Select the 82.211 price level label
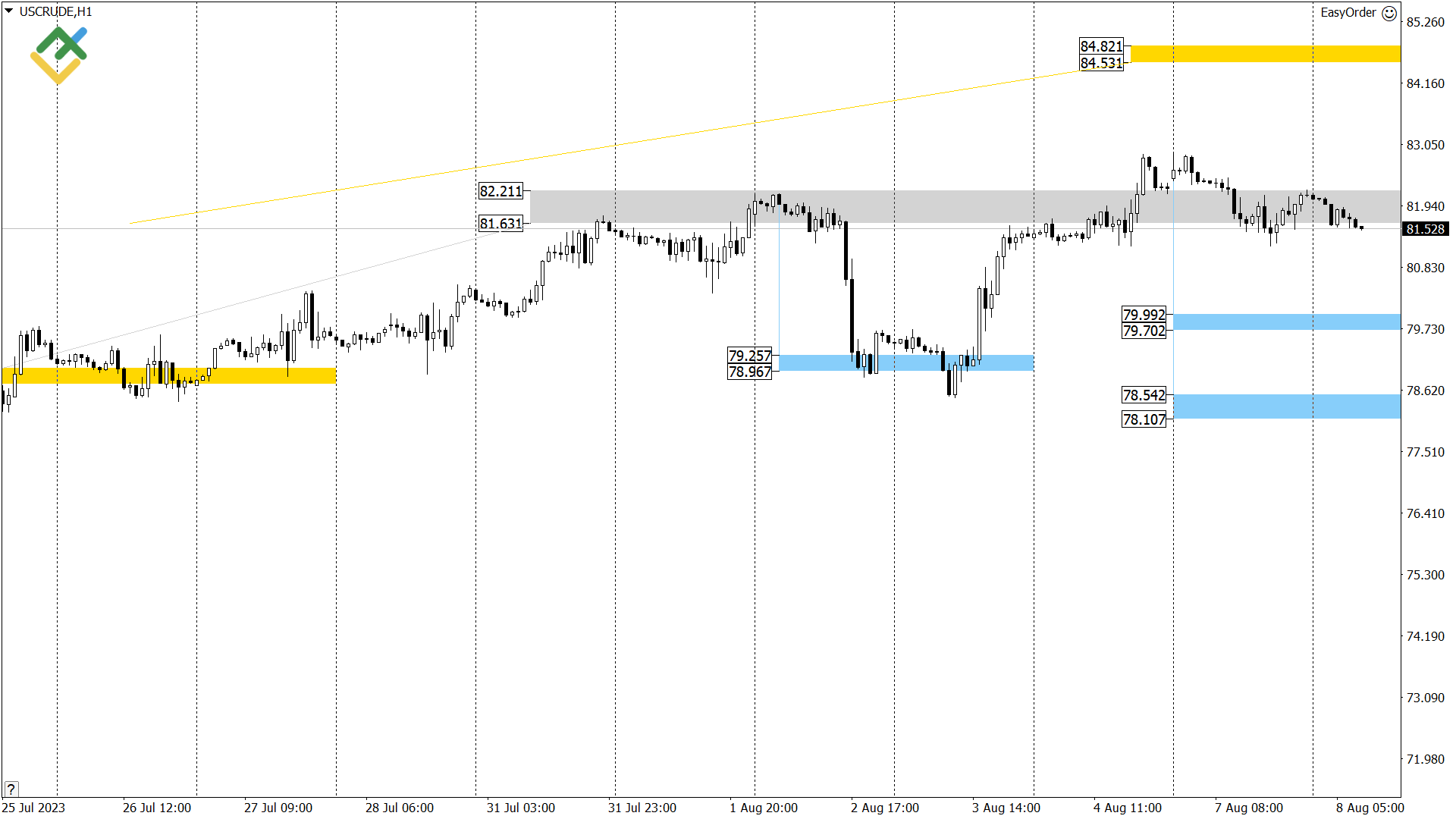Screen dimensions: 1456x819 click(501, 191)
